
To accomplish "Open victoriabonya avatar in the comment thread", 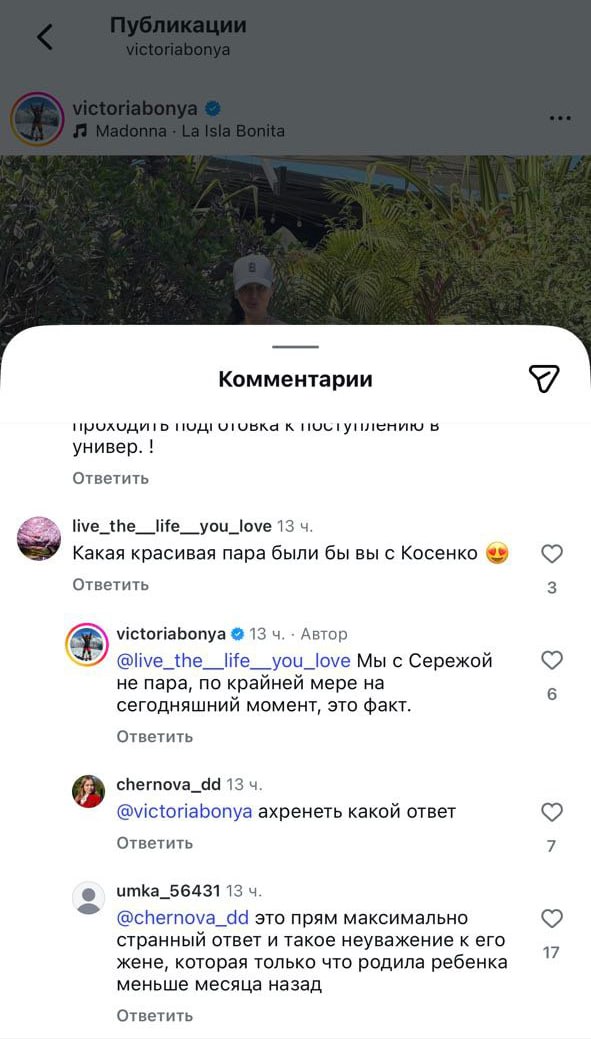I will 87,645.
